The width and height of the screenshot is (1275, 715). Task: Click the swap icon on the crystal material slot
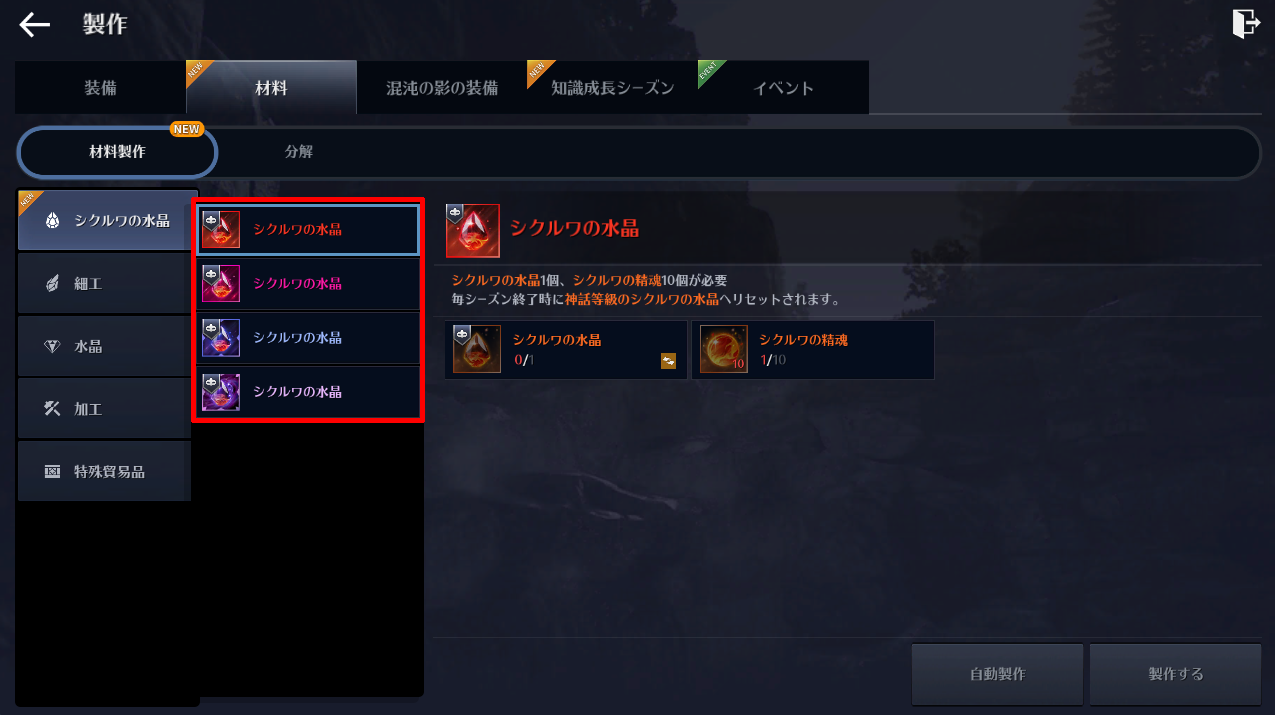click(668, 361)
